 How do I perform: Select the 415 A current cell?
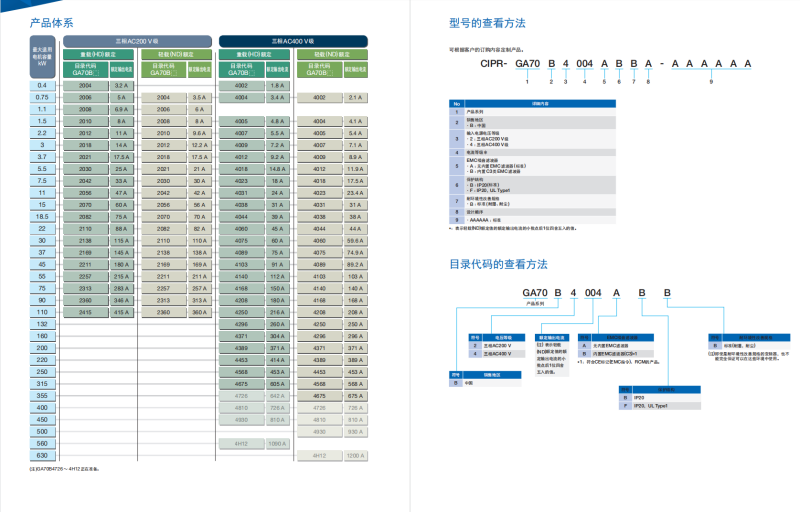coord(121,312)
